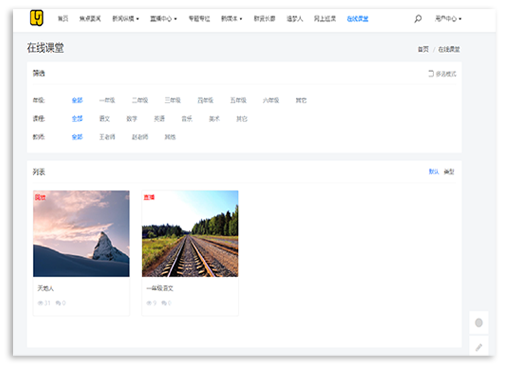Toggle the 多选模式 checkbox
508x365 pixels.
[x=431, y=73]
